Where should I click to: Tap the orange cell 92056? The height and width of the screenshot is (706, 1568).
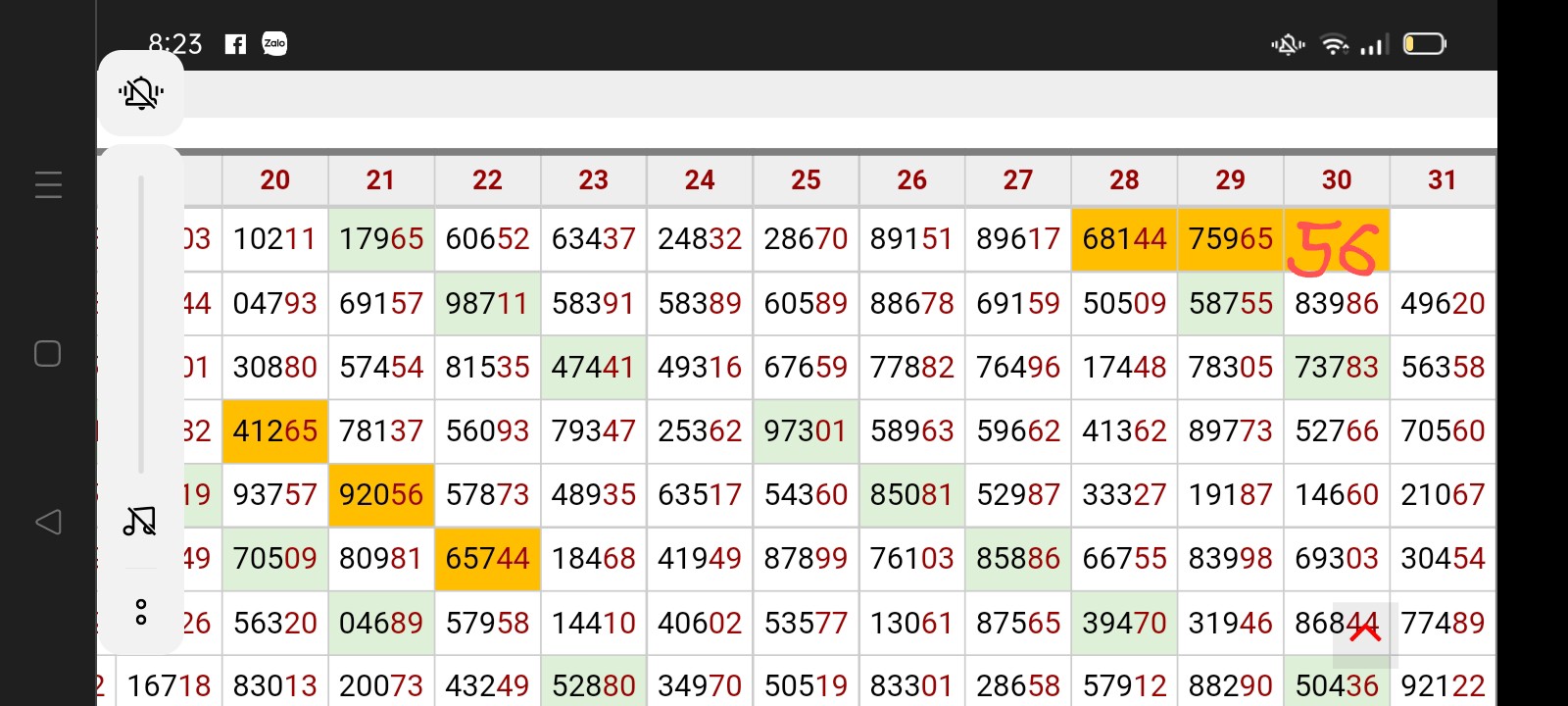pyautogui.click(x=381, y=495)
